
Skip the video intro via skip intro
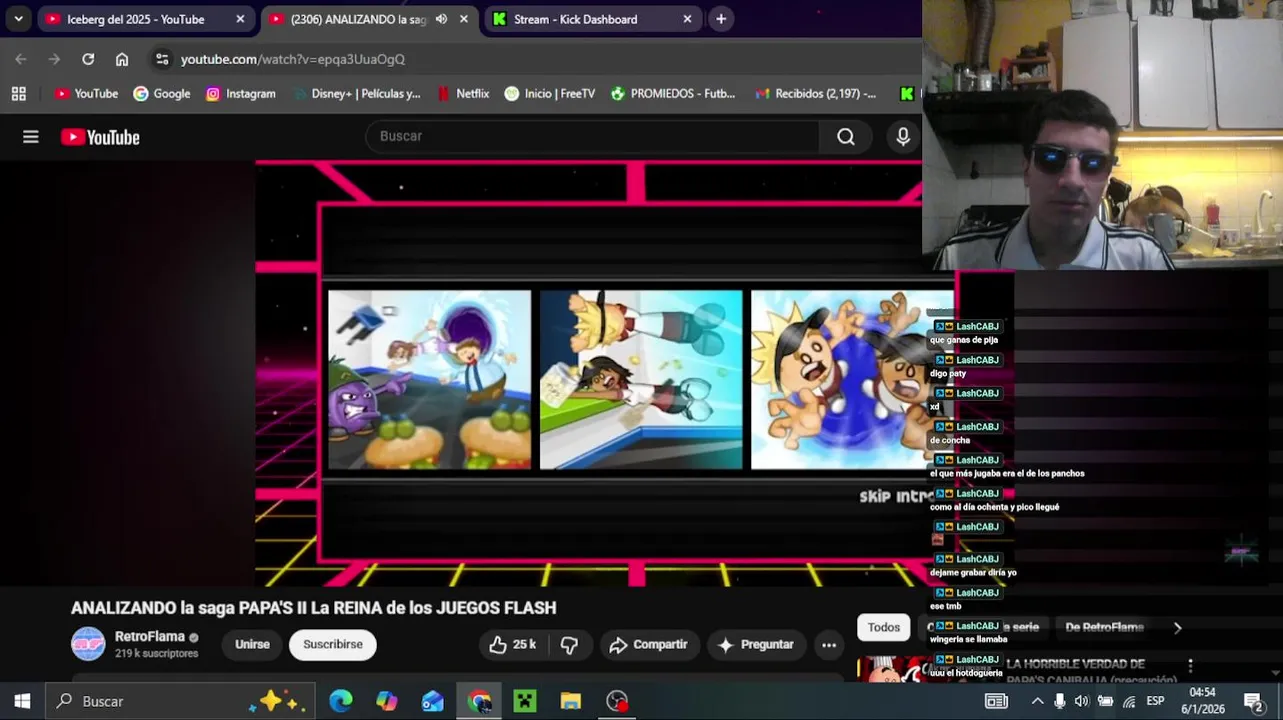click(895, 496)
